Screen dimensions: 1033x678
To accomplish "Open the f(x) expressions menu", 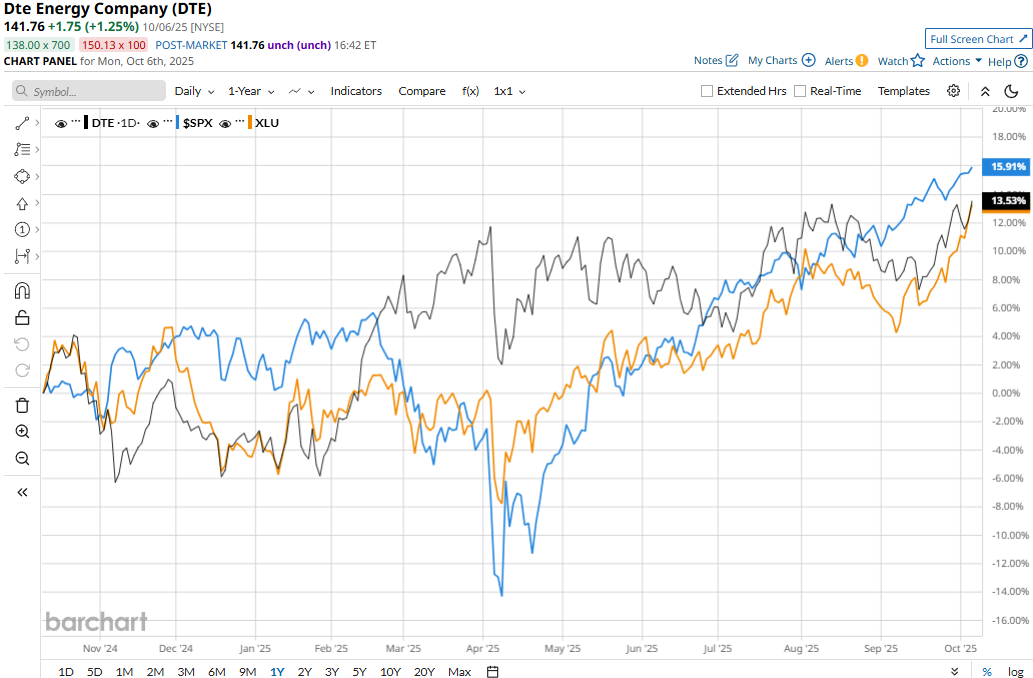I will tap(470, 91).
